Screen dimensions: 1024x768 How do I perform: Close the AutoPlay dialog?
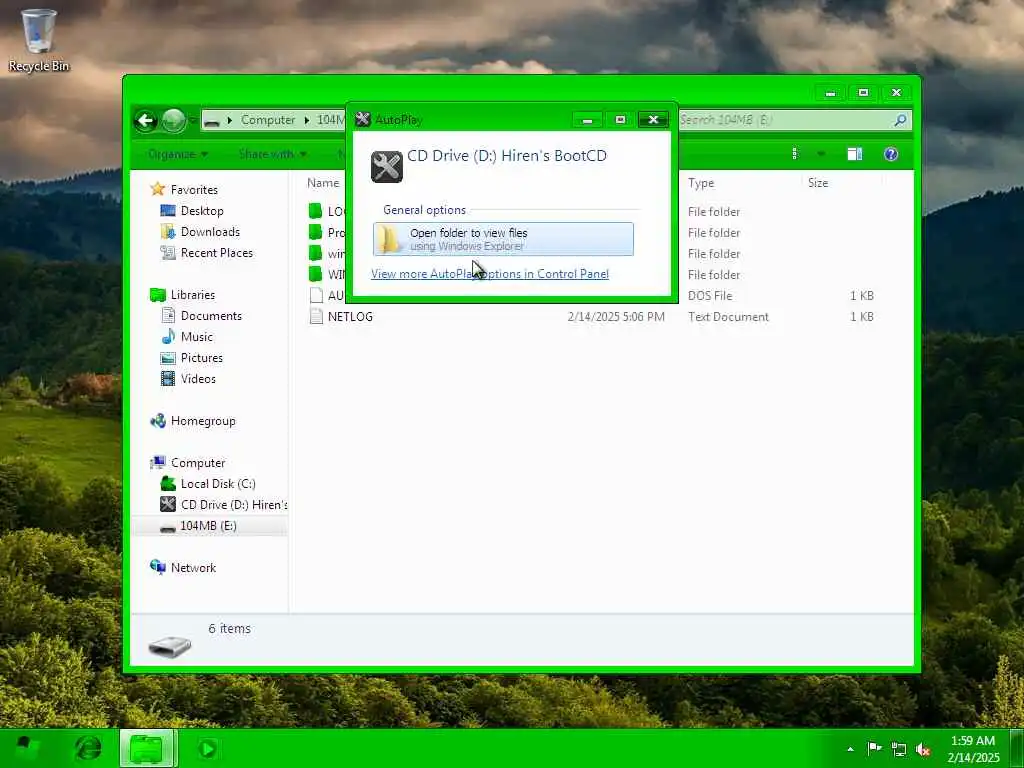coord(653,120)
